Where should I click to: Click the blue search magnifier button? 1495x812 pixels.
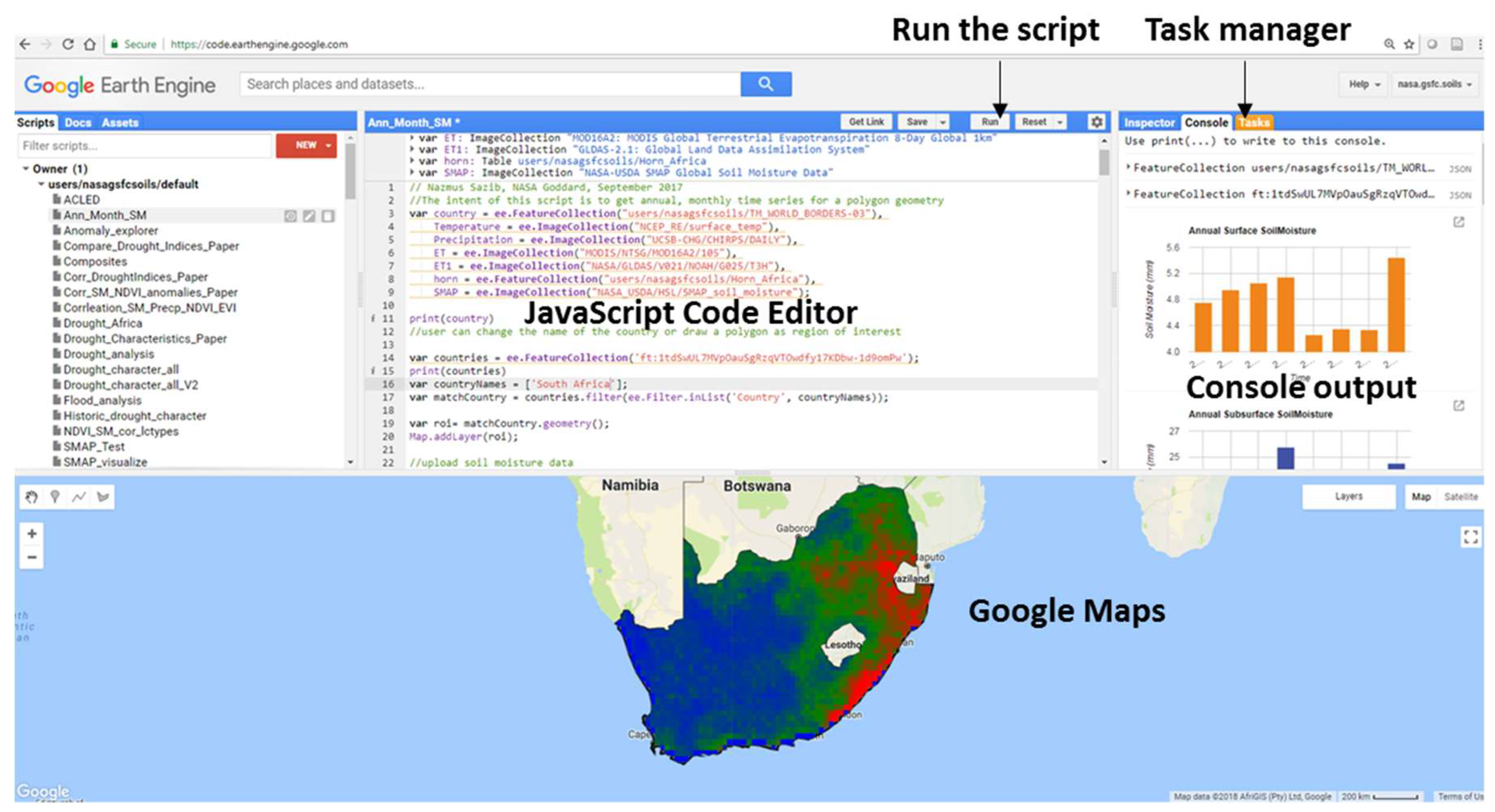point(765,84)
